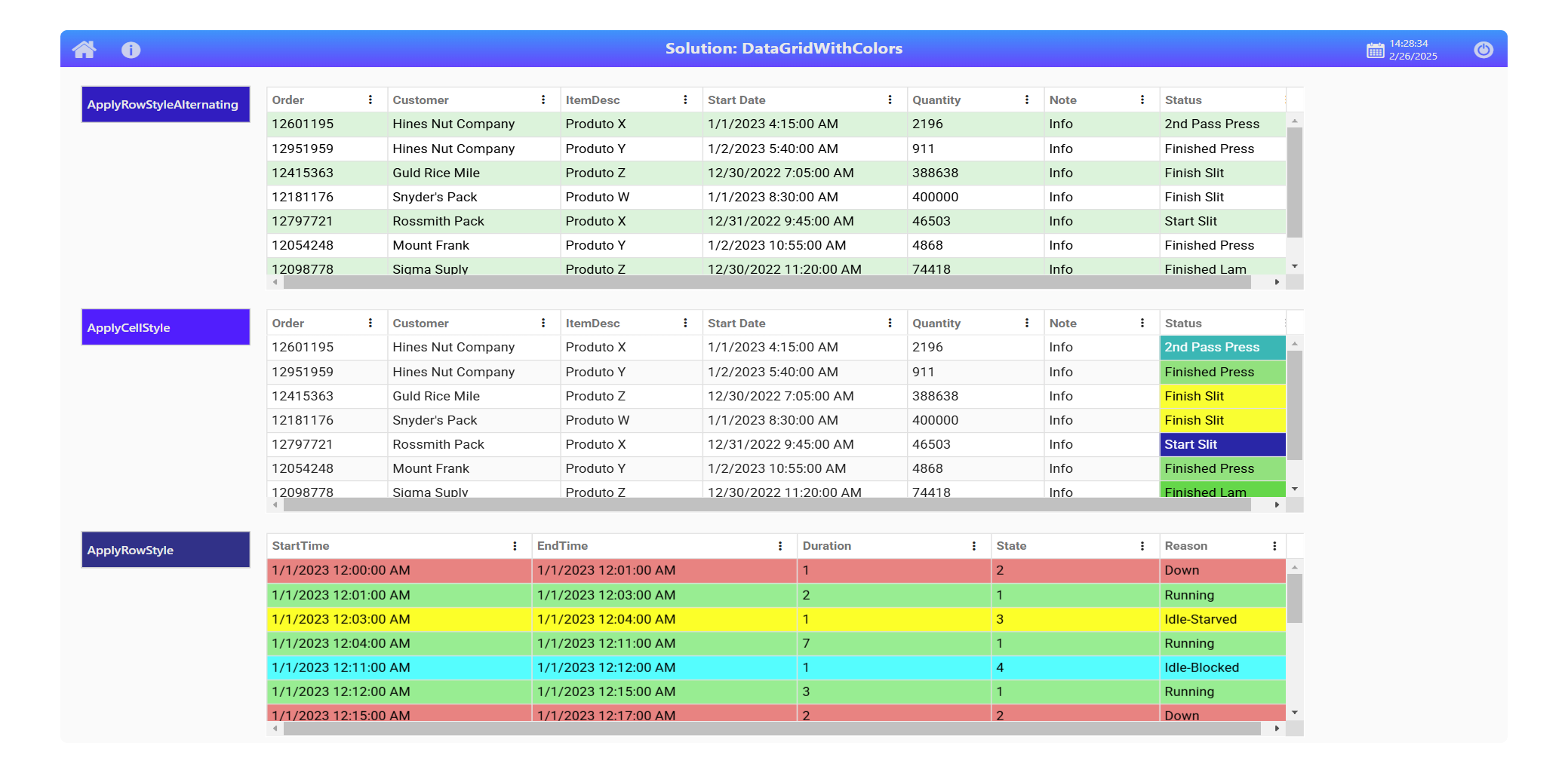Click quantity 388638 in first grid
The height and width of the screenshot is (773, 1568).
tap(935, 173)
